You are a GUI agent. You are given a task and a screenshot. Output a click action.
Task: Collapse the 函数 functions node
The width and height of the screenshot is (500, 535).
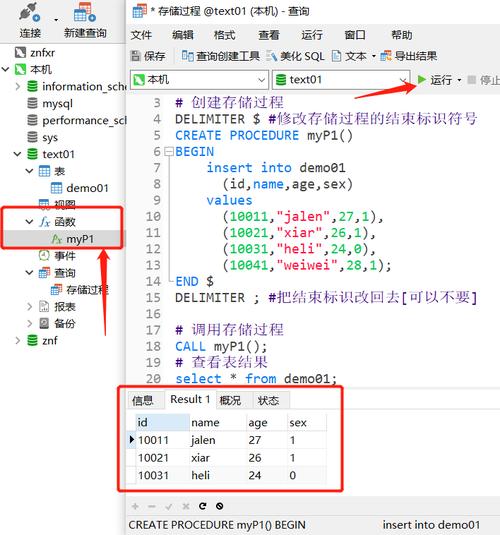30,222
